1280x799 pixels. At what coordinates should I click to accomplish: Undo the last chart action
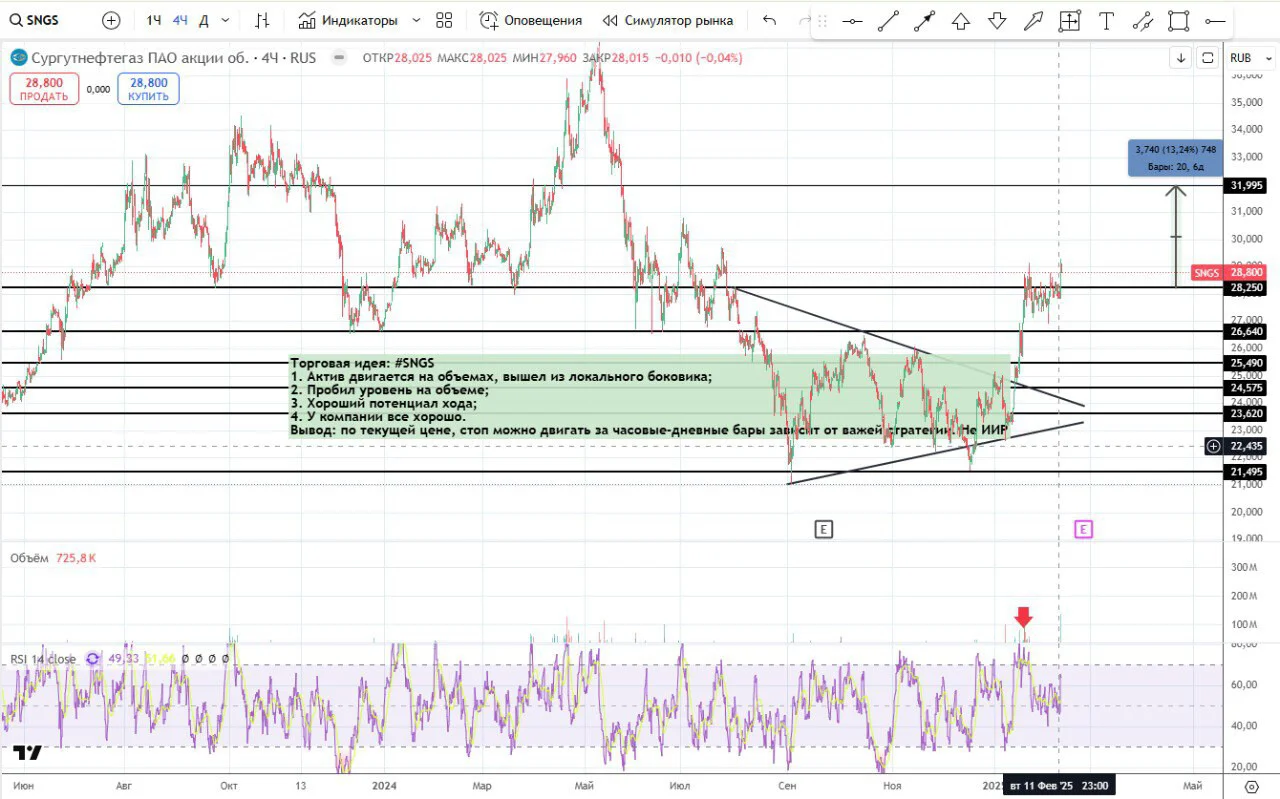coord(769,20)
